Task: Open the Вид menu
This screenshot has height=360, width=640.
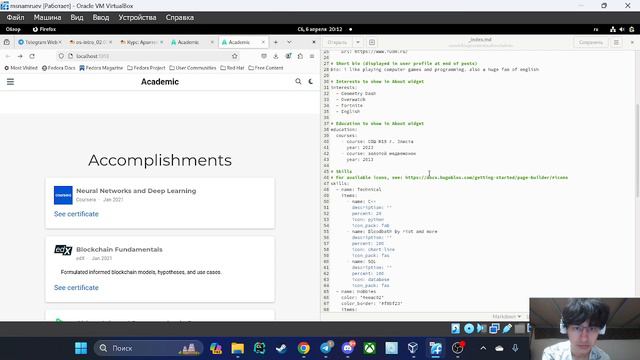Action: pyautogui.click(x=77, y=18)
